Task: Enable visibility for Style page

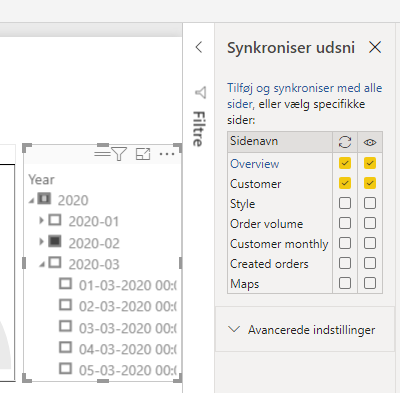Action: coord(370,203)
